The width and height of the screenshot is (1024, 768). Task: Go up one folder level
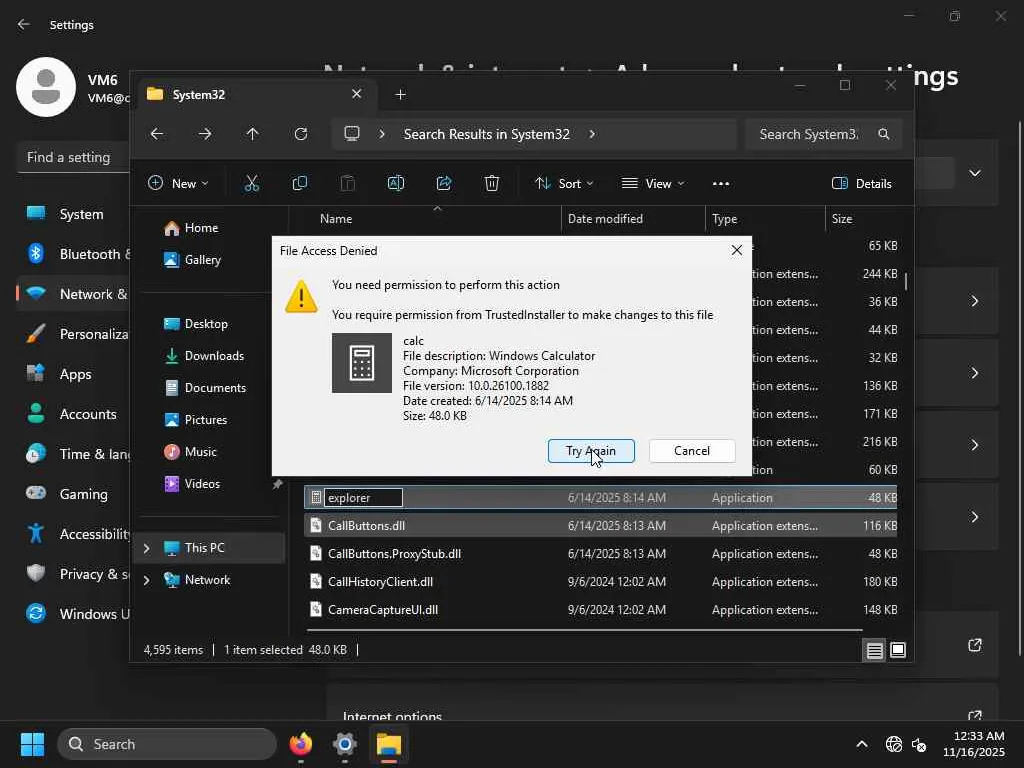point(253,134)
